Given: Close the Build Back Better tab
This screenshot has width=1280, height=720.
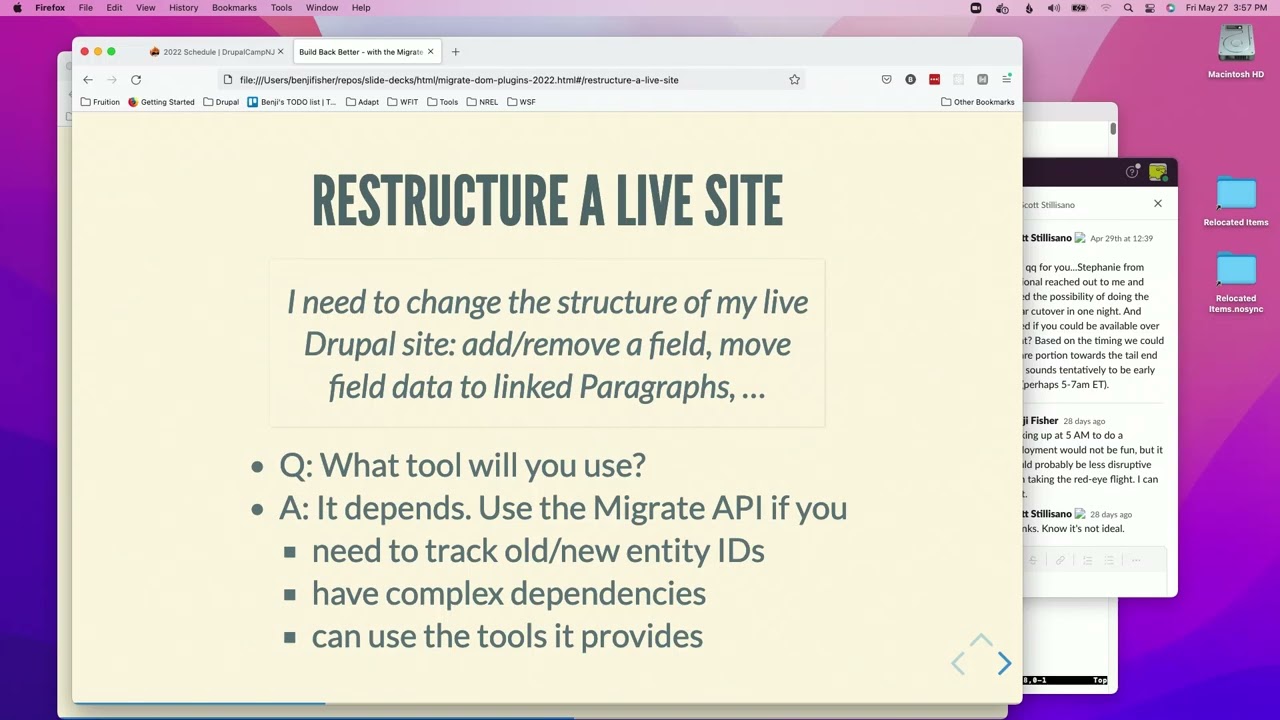Looking at the screenshot, I should point(431,52).
